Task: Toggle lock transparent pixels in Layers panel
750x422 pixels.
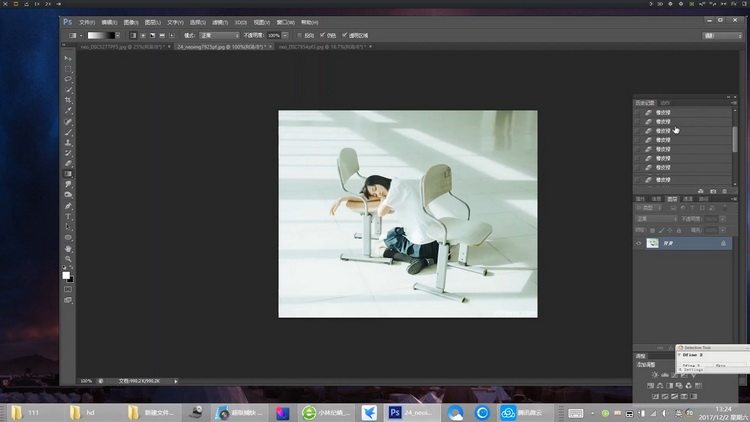Action: (652, 230)
